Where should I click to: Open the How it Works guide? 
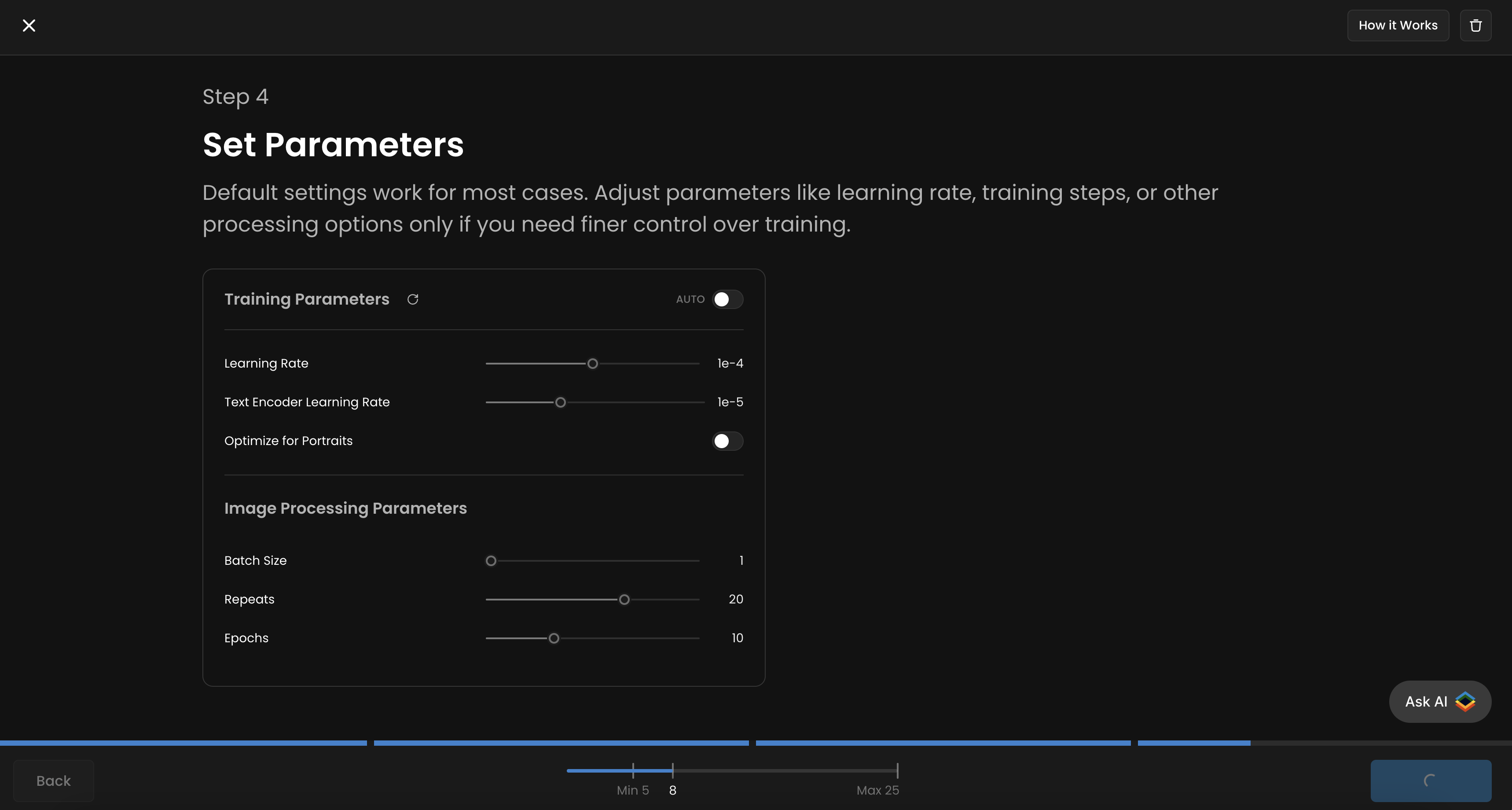coord(1398,25)
